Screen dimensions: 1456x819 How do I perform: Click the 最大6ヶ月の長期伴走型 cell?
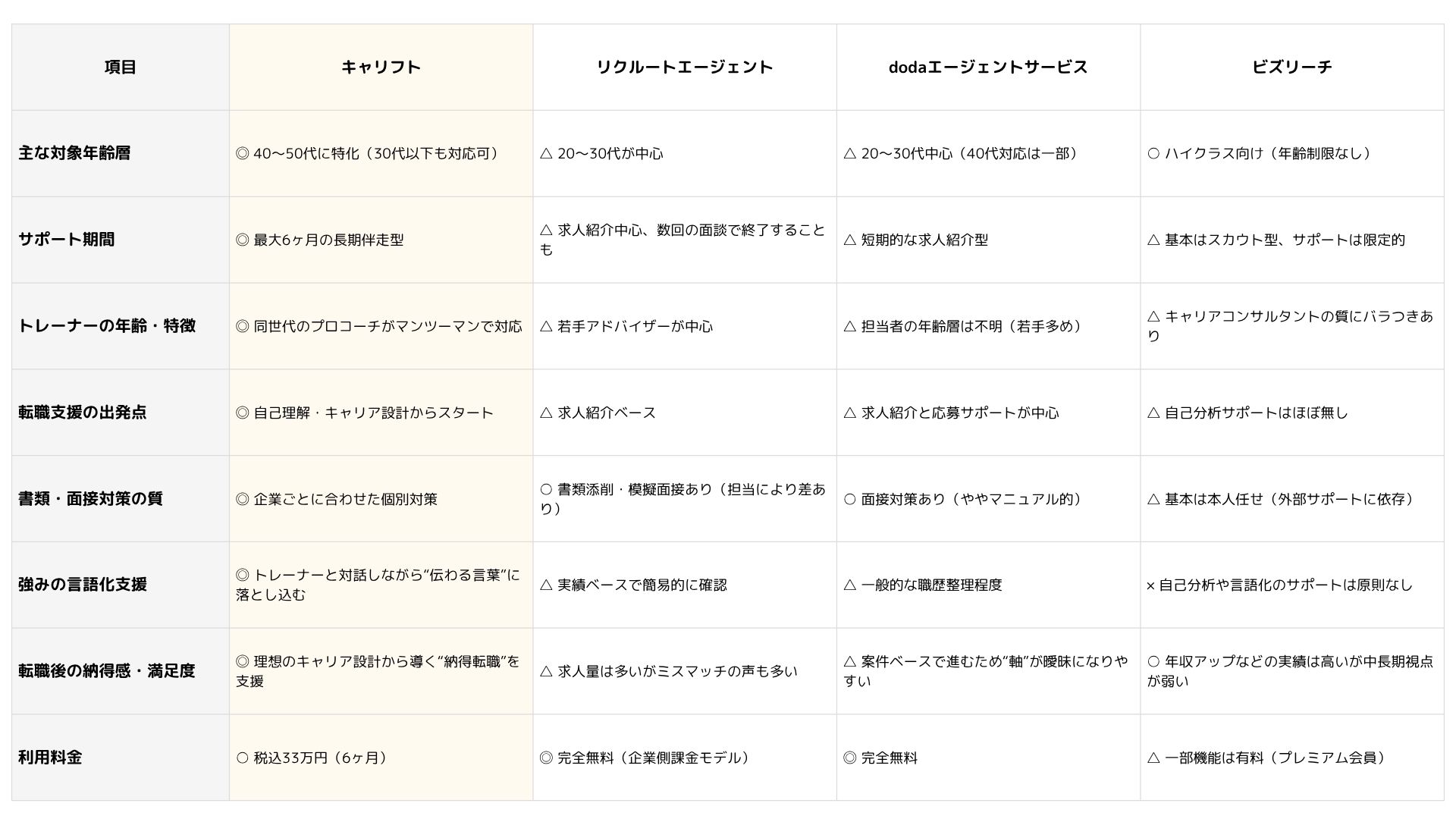(381, 240)
